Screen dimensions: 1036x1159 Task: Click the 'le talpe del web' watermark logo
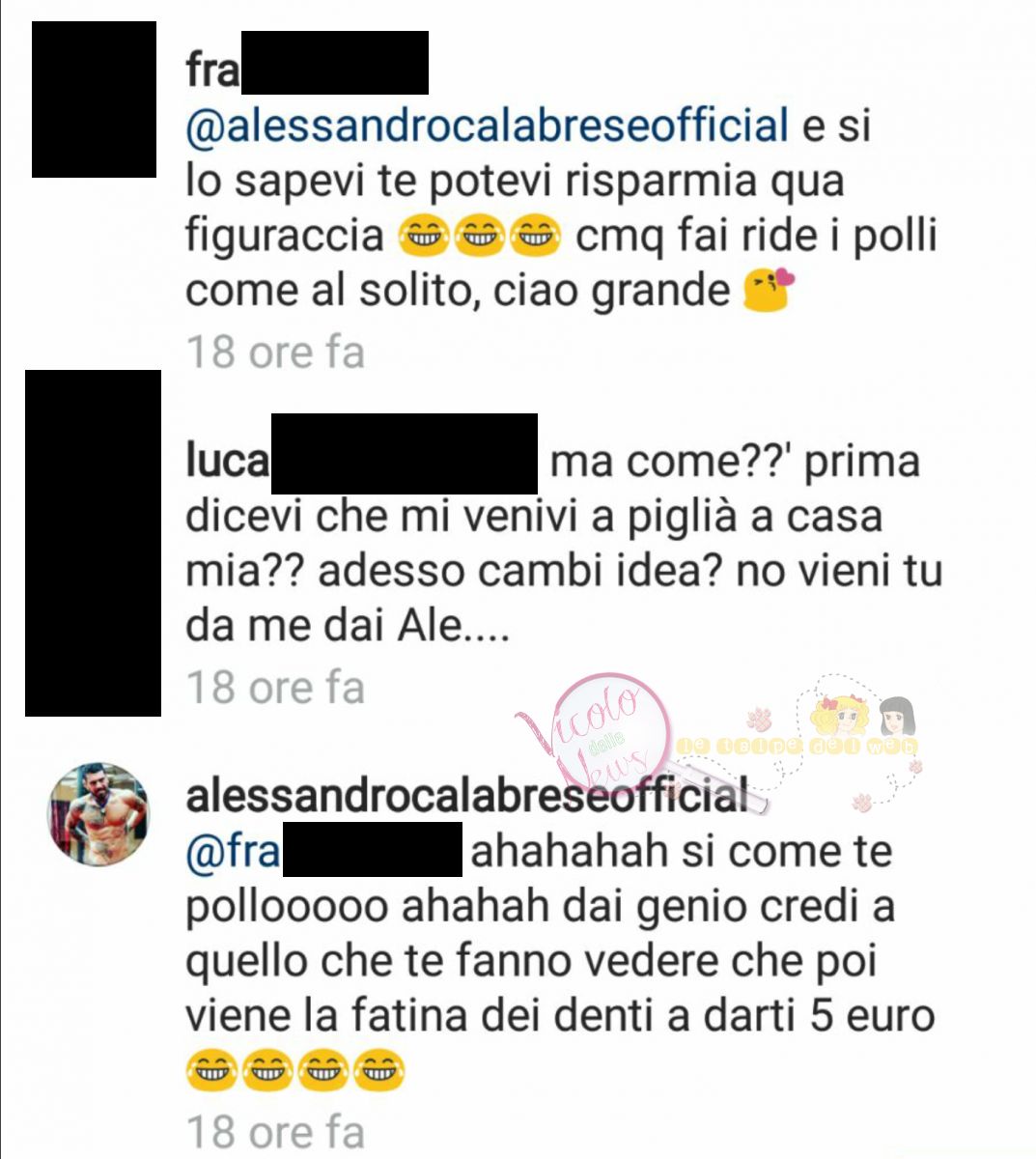coord(799,744)
